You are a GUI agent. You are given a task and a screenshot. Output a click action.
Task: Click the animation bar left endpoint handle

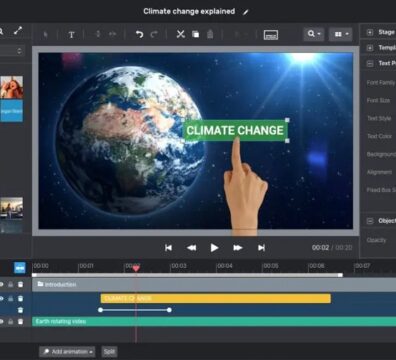pyautogui.click(x=100, y=310)
